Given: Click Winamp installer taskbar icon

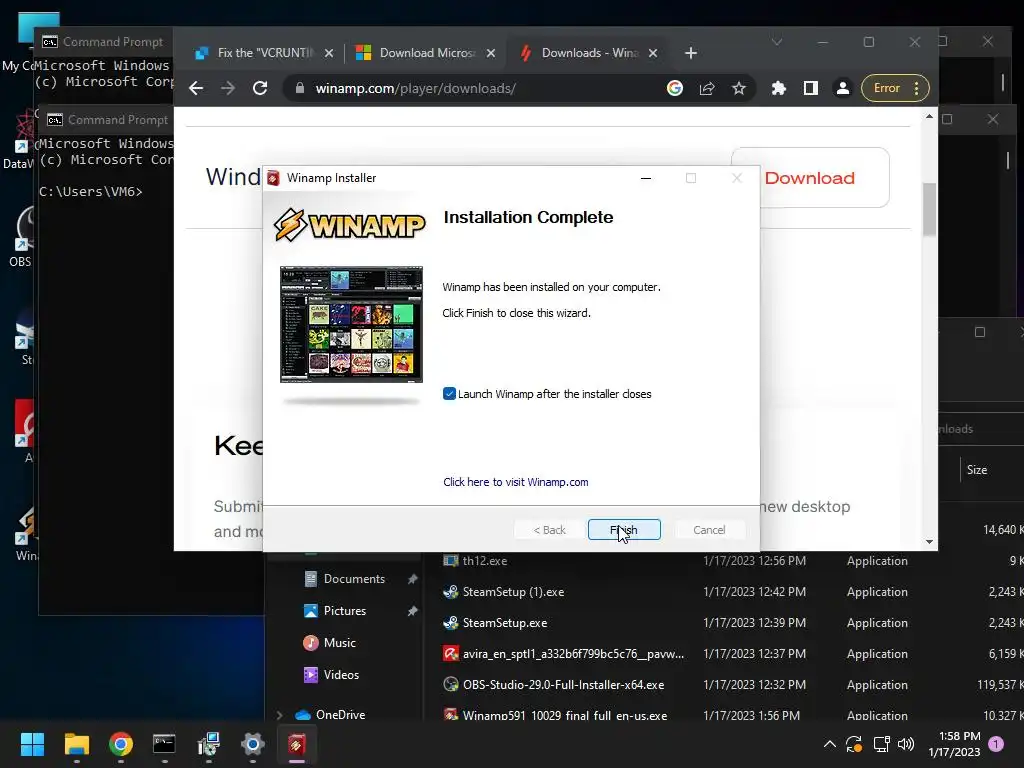Looking at the screenshot, I should click(296, 744).
